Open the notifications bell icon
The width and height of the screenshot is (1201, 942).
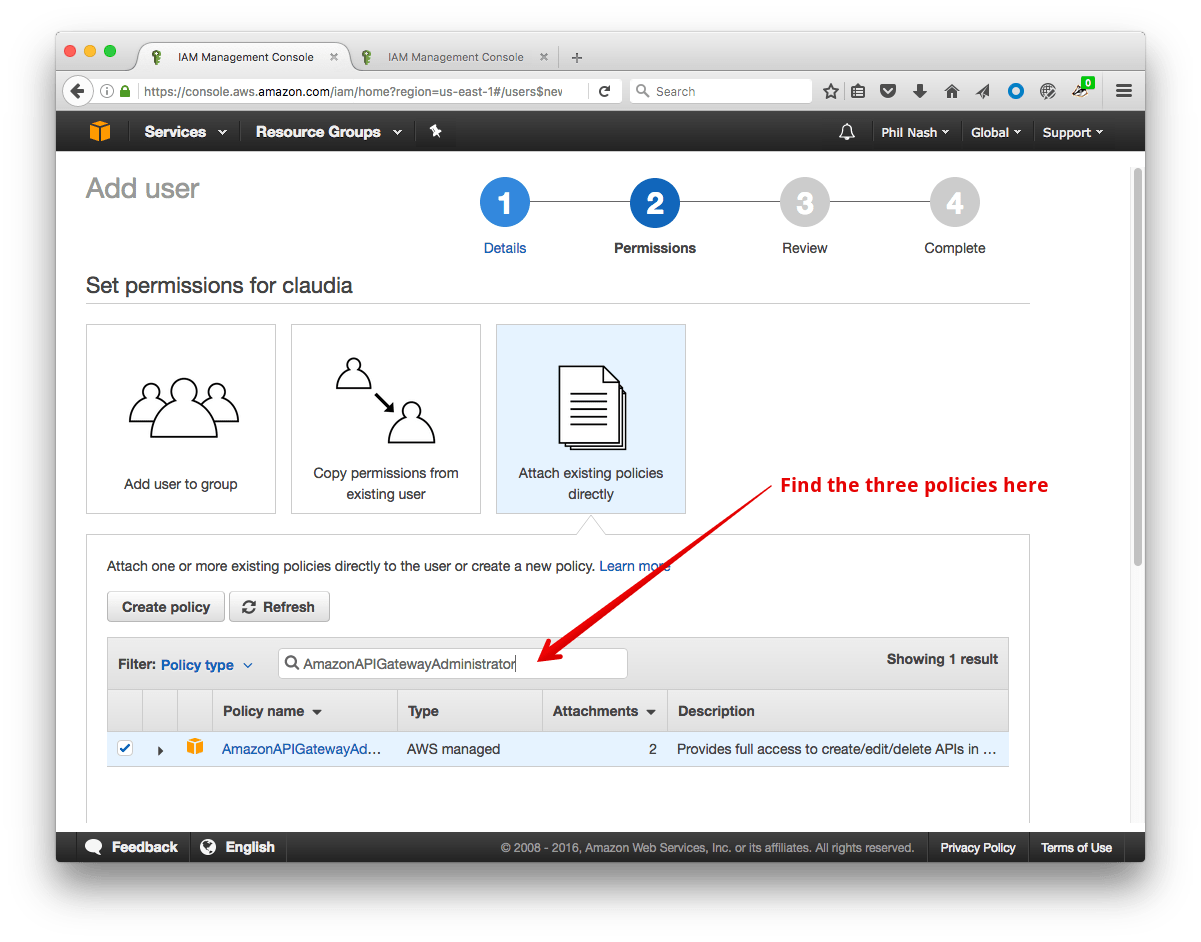click(847, 132)
